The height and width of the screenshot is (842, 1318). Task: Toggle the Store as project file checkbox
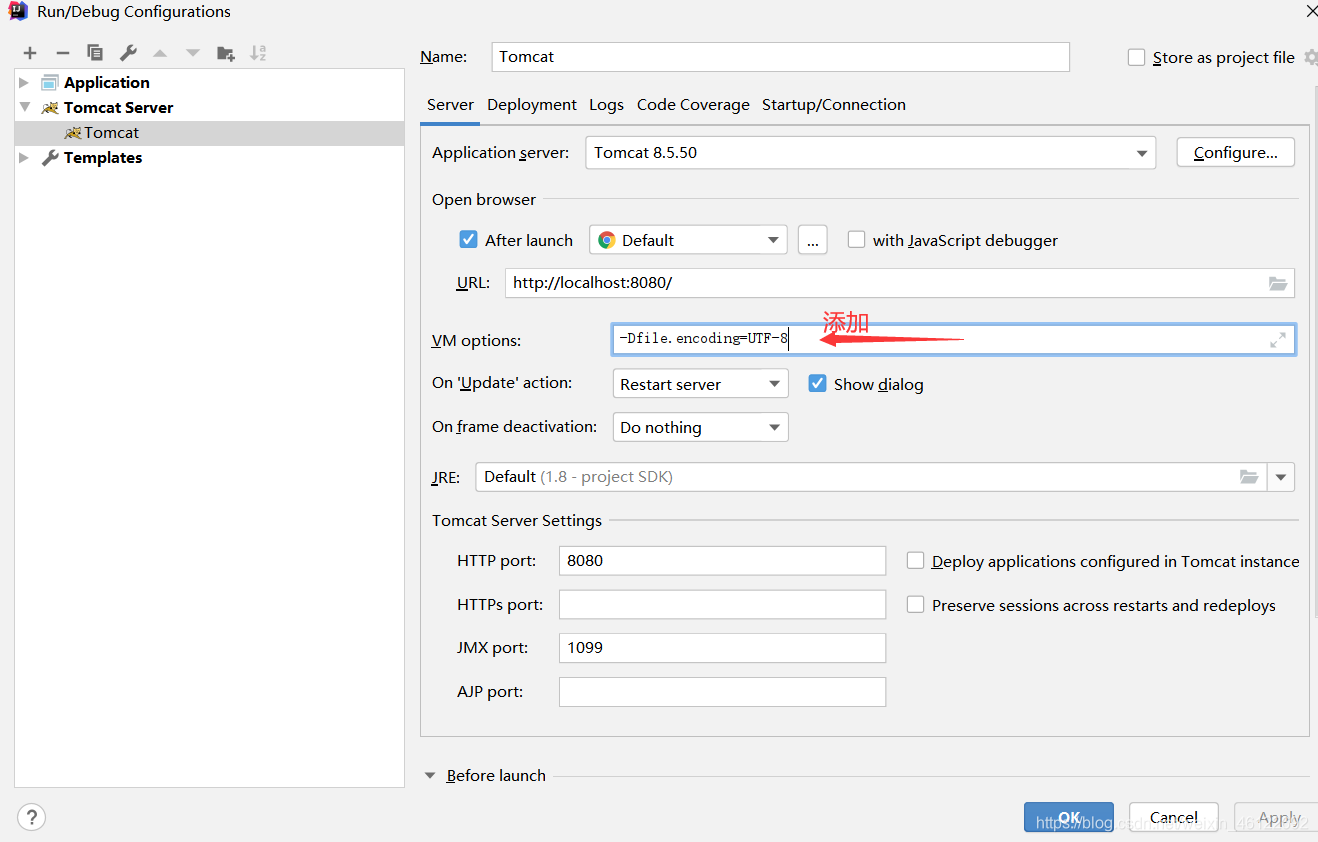click(1136, 58)
